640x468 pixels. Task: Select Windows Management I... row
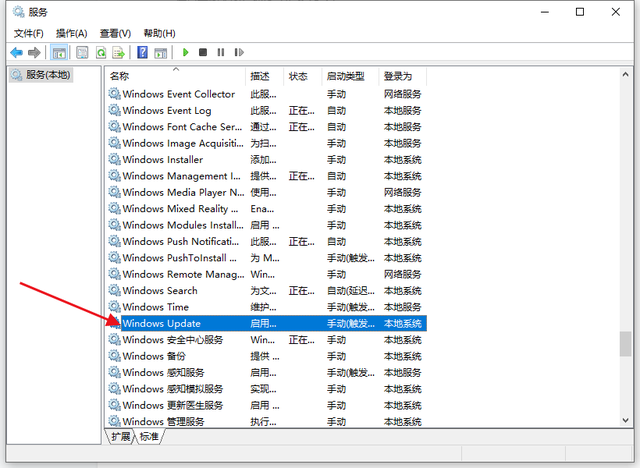point(267,176)
